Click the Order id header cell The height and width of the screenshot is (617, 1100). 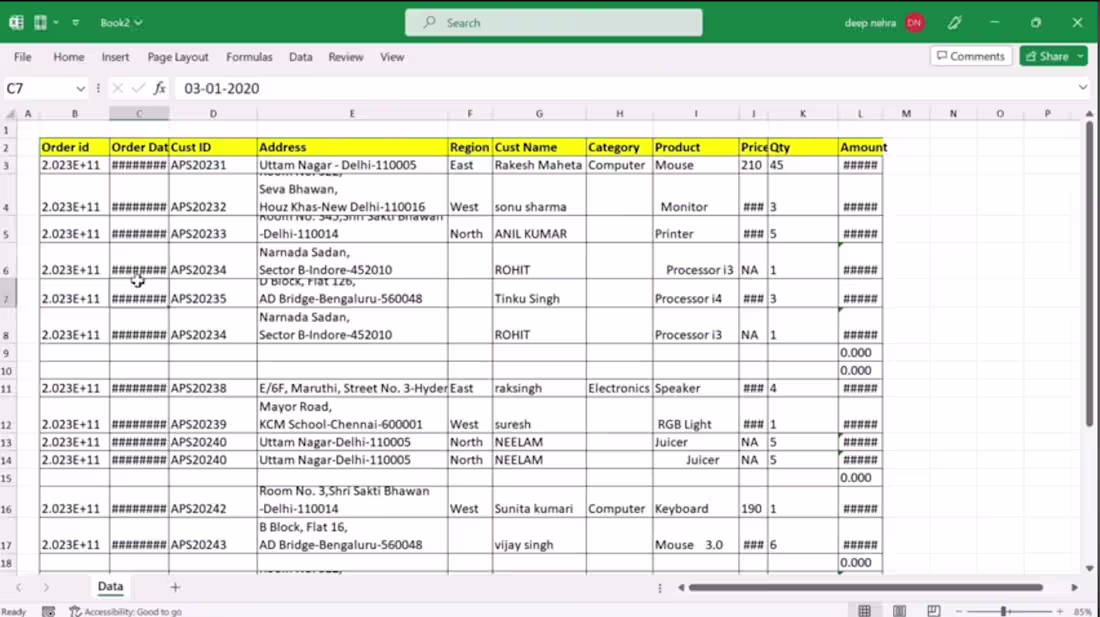[x=74, y=147]
